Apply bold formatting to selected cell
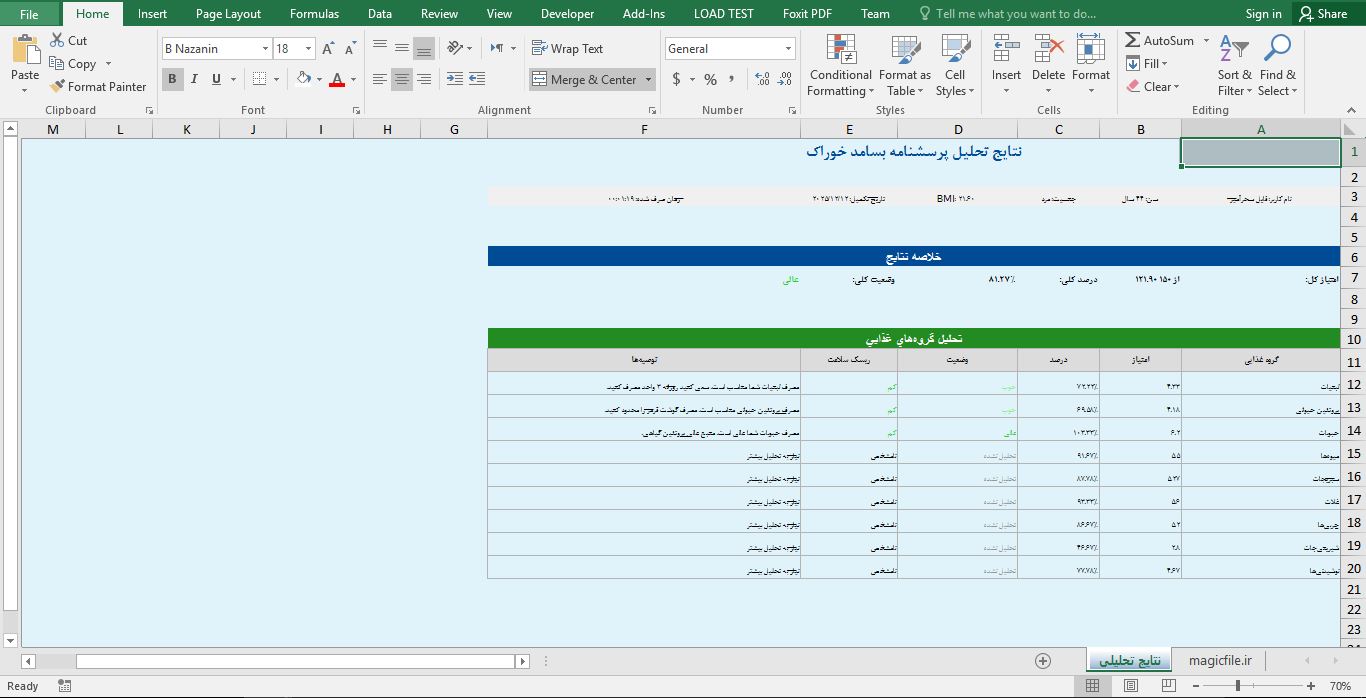The image size is (1366, 698). point(172,78)
